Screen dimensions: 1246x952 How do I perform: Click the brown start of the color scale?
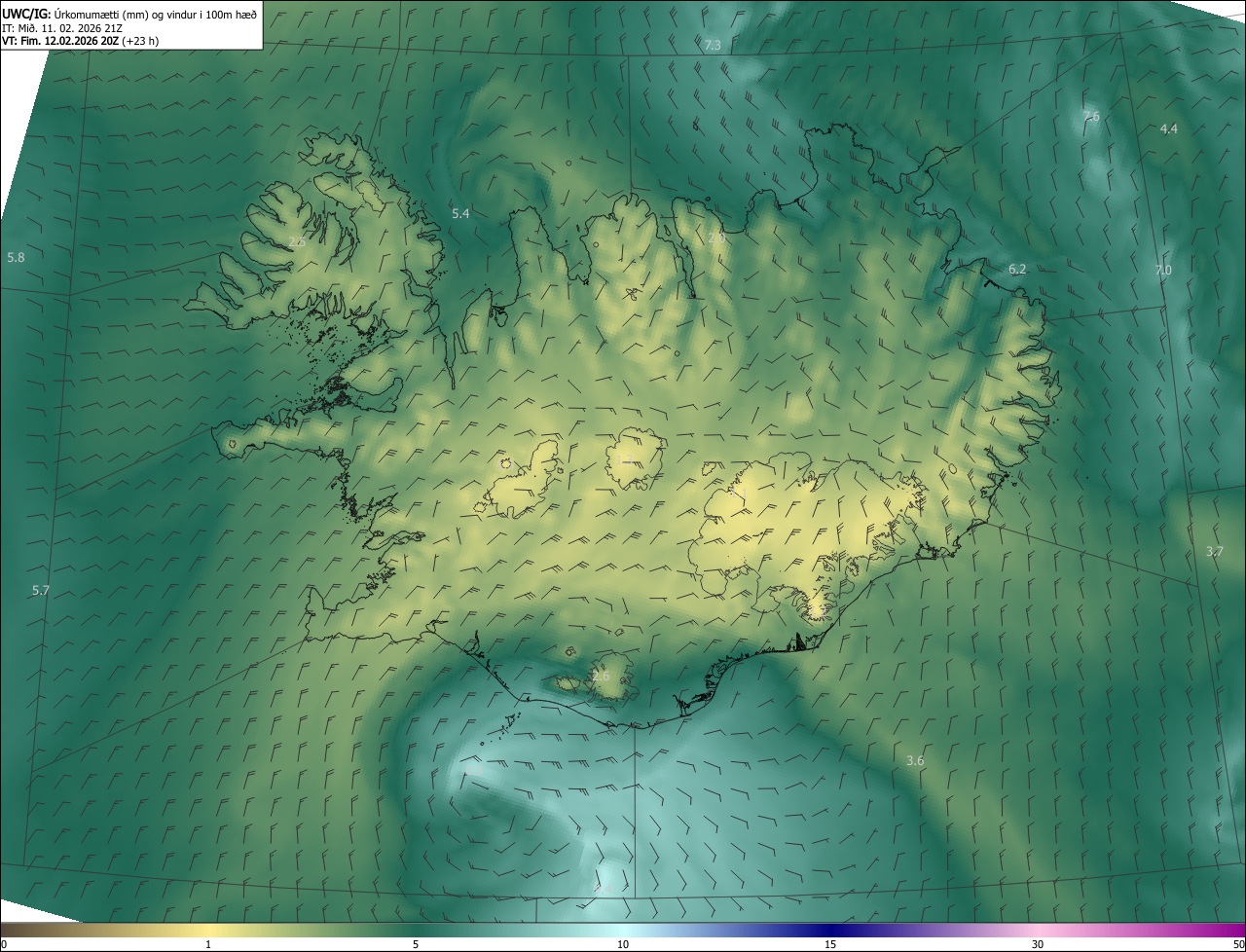pos(19,930)
